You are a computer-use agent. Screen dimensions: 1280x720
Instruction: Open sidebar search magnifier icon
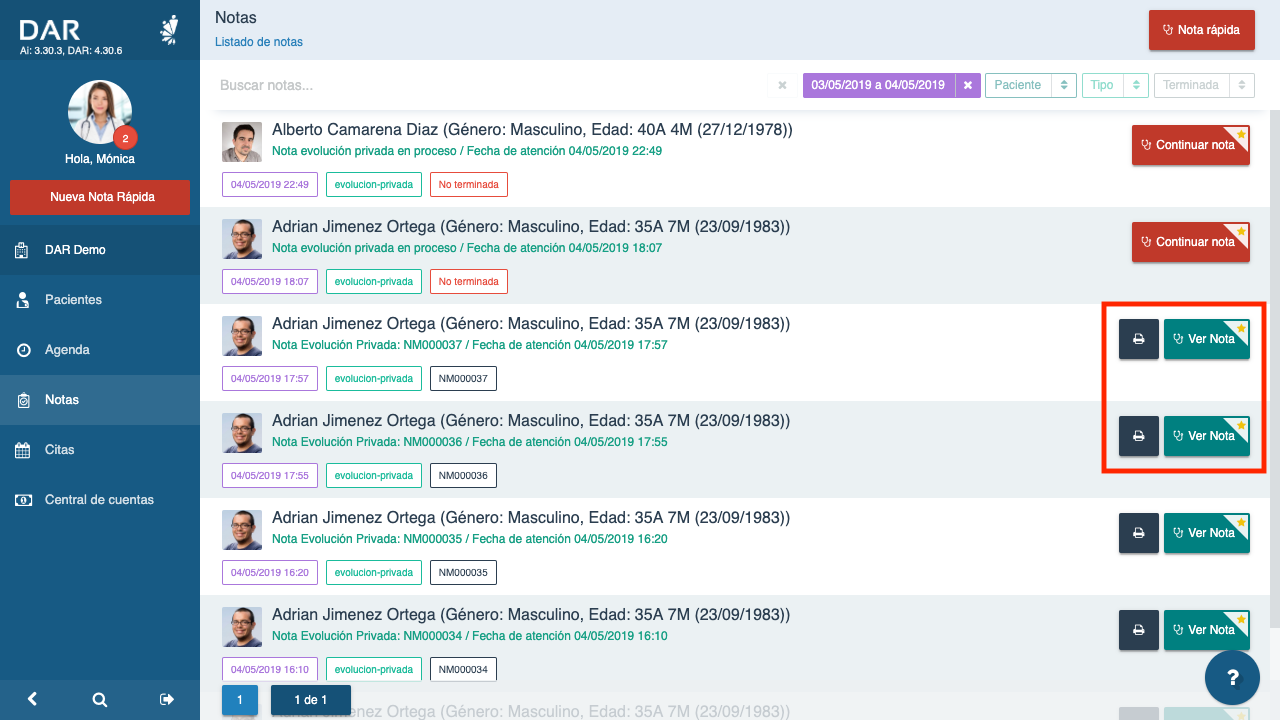[100, 700]
